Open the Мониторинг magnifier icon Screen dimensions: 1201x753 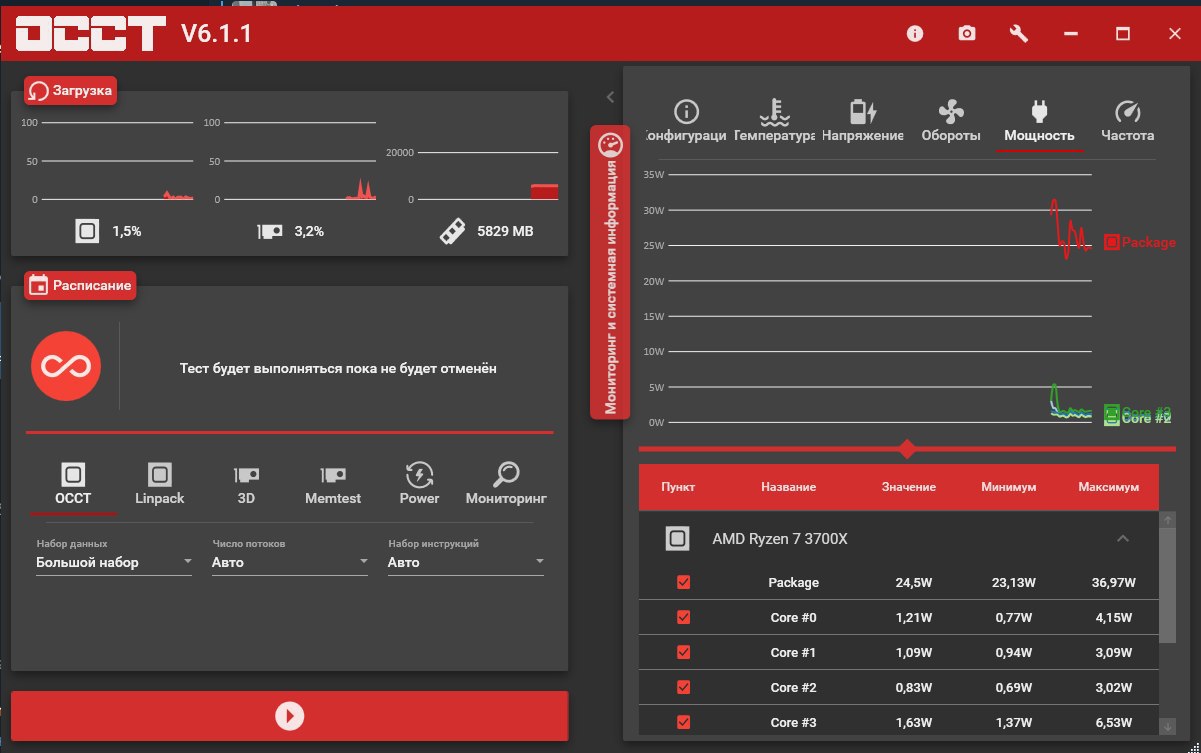(506, 474)
